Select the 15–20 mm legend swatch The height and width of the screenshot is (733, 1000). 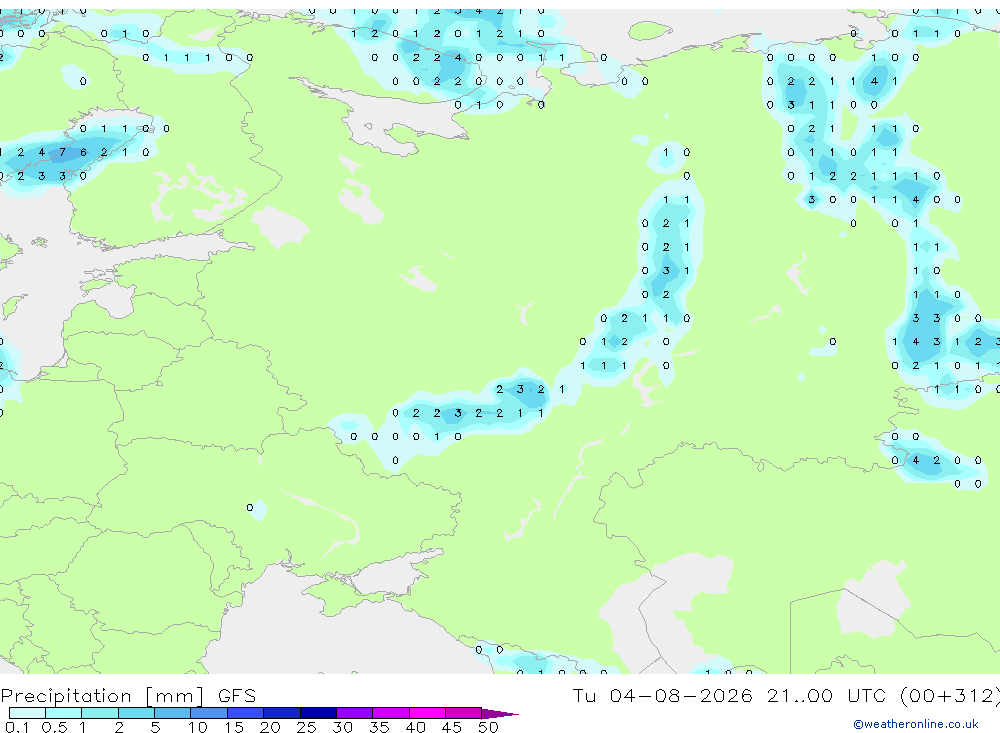[x=245, y=713]
